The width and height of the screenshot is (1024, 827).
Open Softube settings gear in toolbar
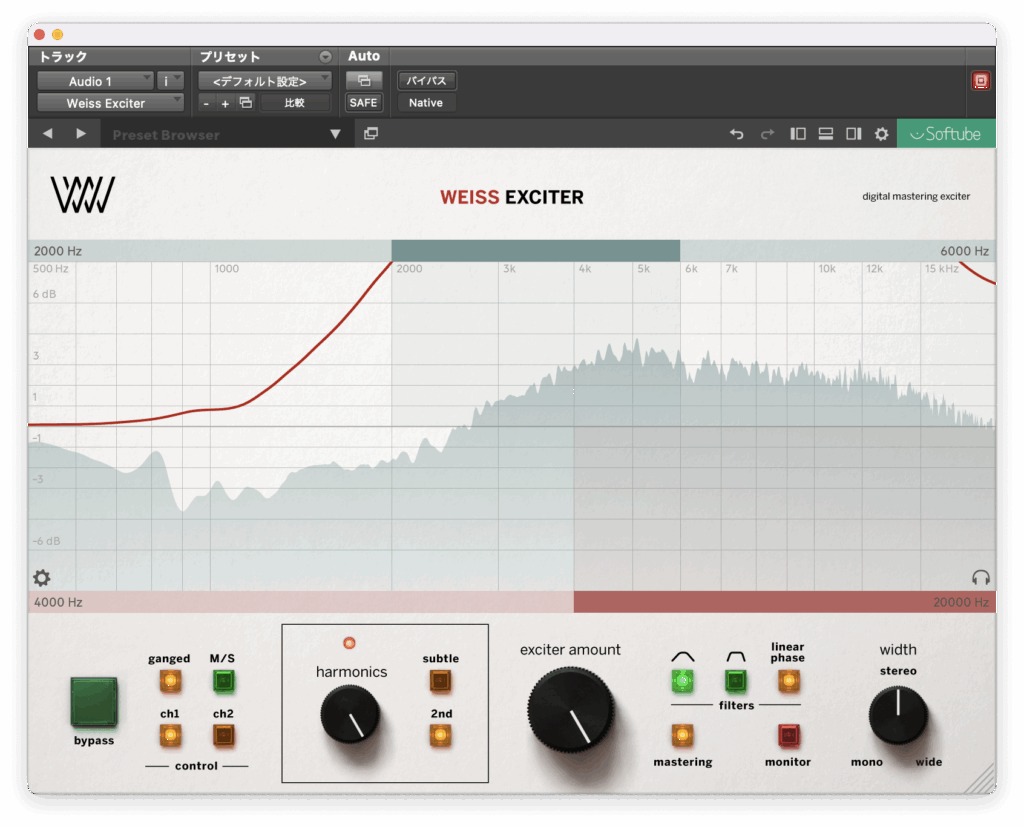(x=882, y=134)
